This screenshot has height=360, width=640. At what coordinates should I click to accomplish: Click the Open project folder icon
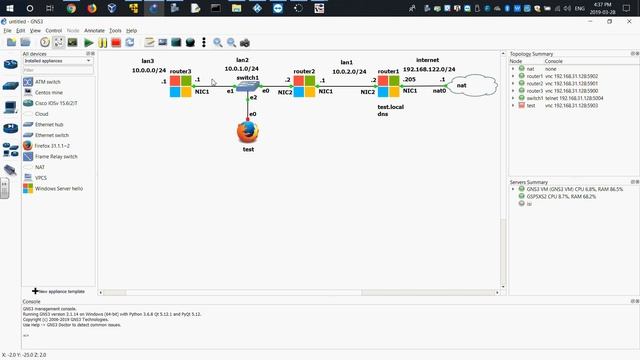pyautogui.click(x=25, y=42)
